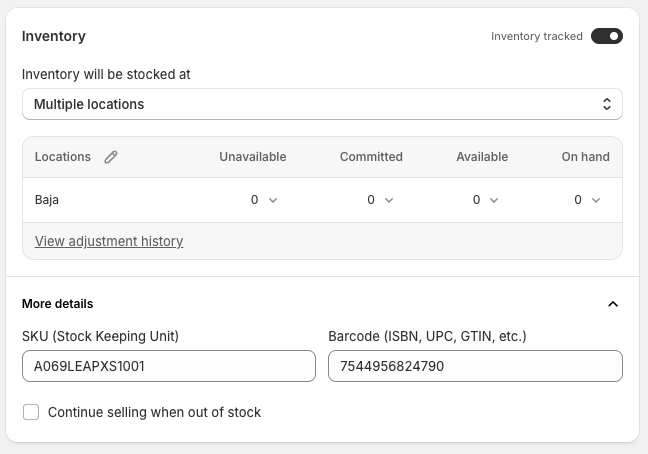
Task: Click the Available column header
Action: [482, 157]
